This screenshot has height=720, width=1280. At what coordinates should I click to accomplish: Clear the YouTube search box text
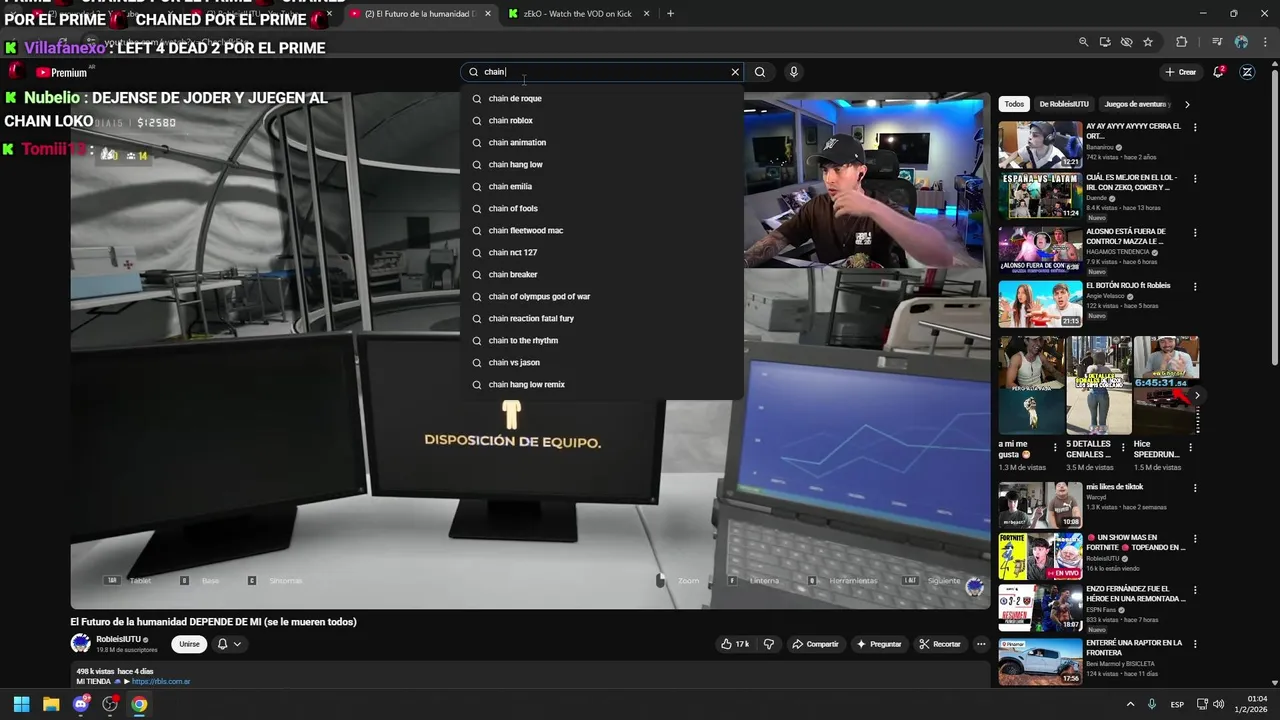[x=735, y=72]
